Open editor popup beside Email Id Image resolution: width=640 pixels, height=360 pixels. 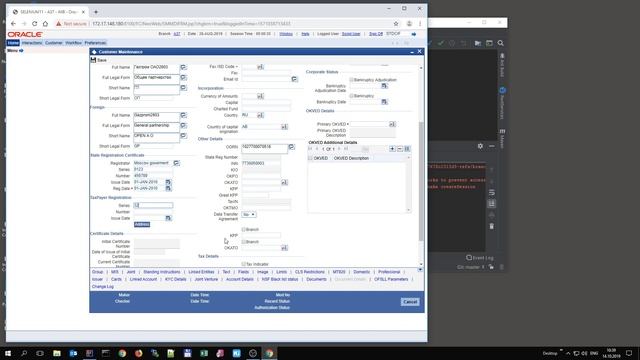(294, 79)
